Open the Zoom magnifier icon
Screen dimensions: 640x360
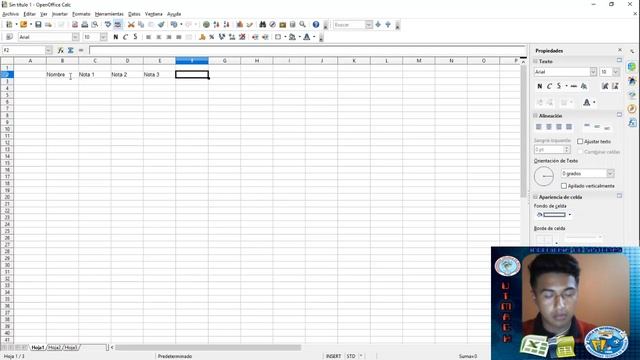[302, 24]
